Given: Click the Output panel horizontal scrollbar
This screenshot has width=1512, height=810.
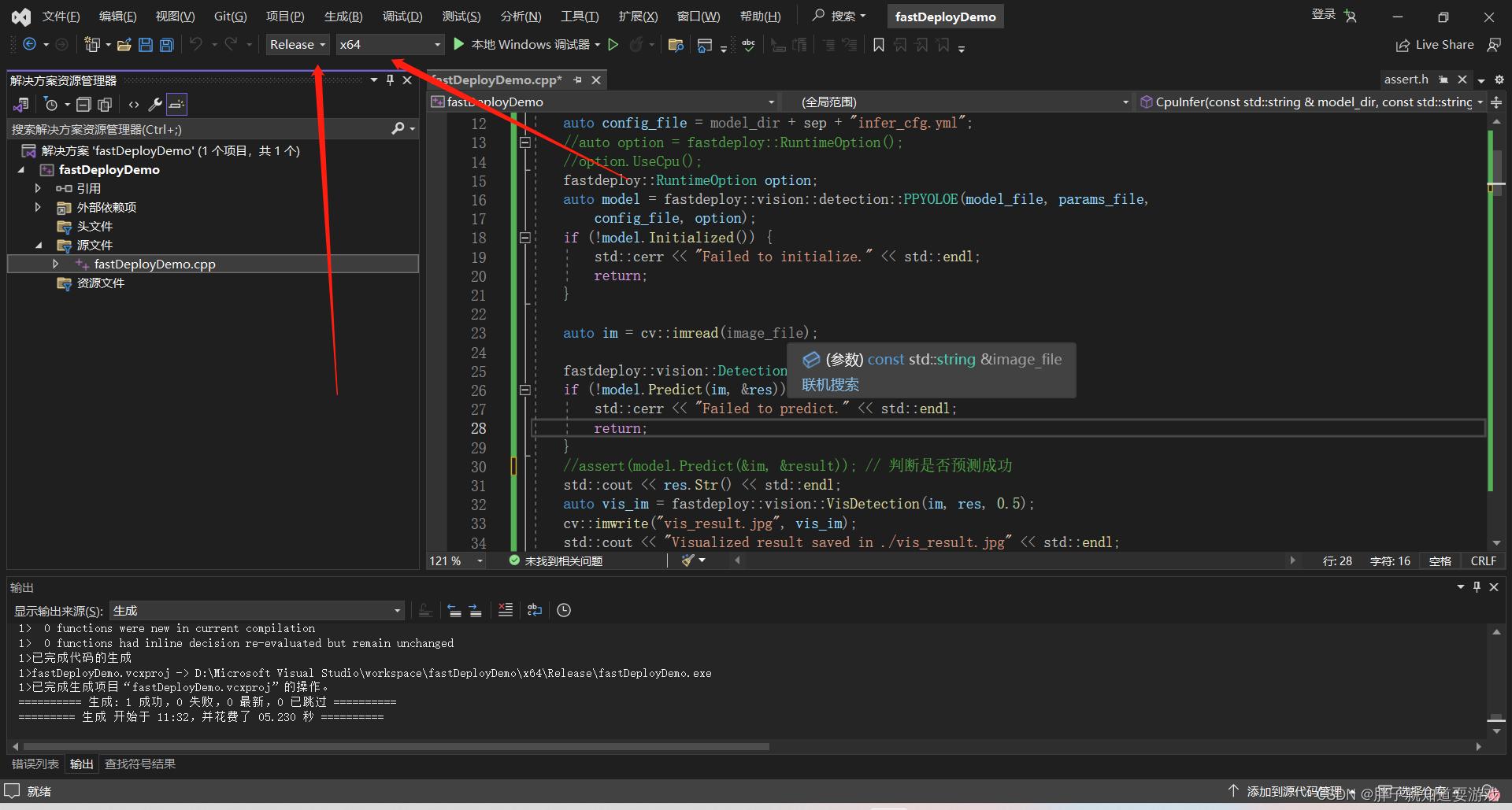Looking at the screenshot, I should click(x=396, y=746).
